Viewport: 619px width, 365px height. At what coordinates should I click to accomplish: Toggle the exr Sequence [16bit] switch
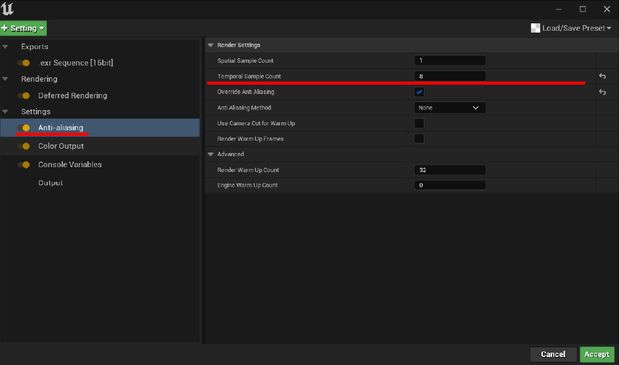pyautogui.click(x=24, y=63)
